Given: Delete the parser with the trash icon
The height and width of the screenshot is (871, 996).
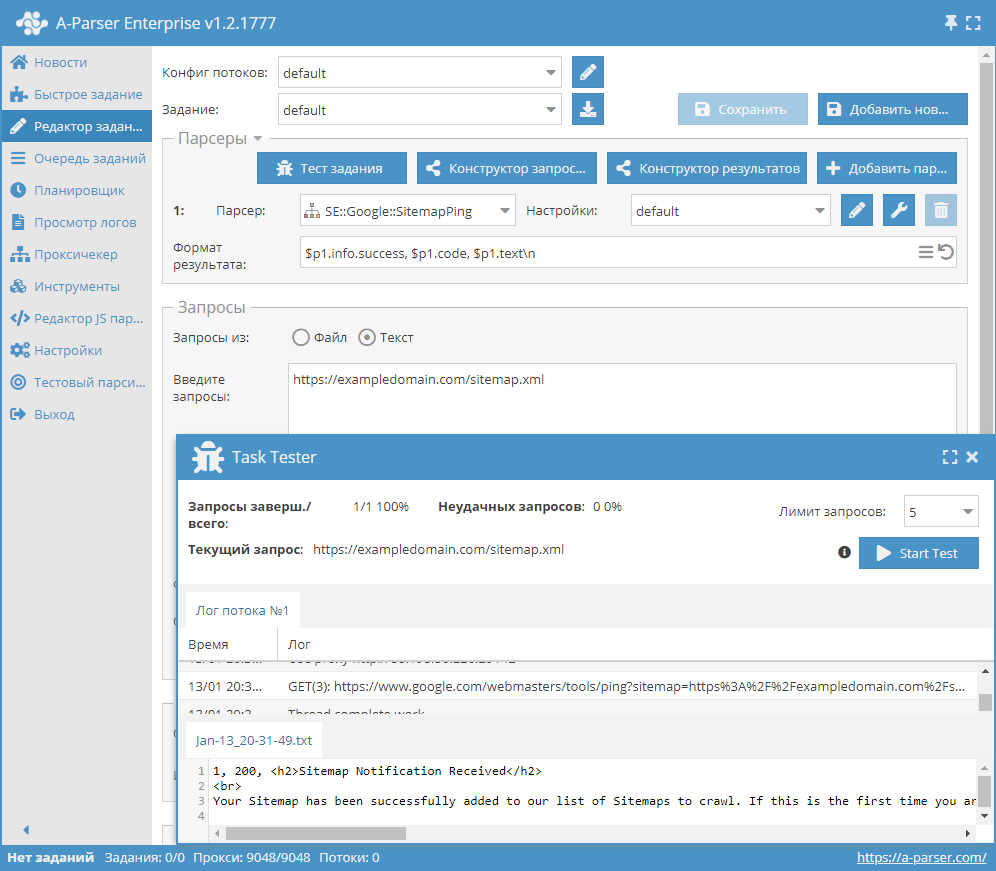Looking at the screenshot, I should [x=941, y=210].
